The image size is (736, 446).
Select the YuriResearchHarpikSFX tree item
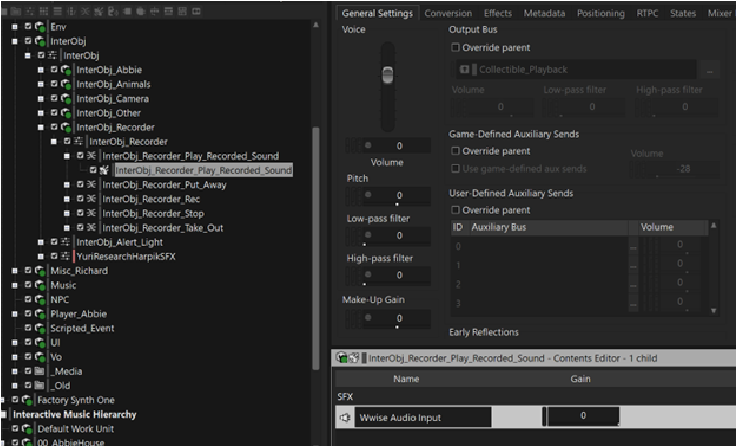pyautogui.click(x=126, y=256)
